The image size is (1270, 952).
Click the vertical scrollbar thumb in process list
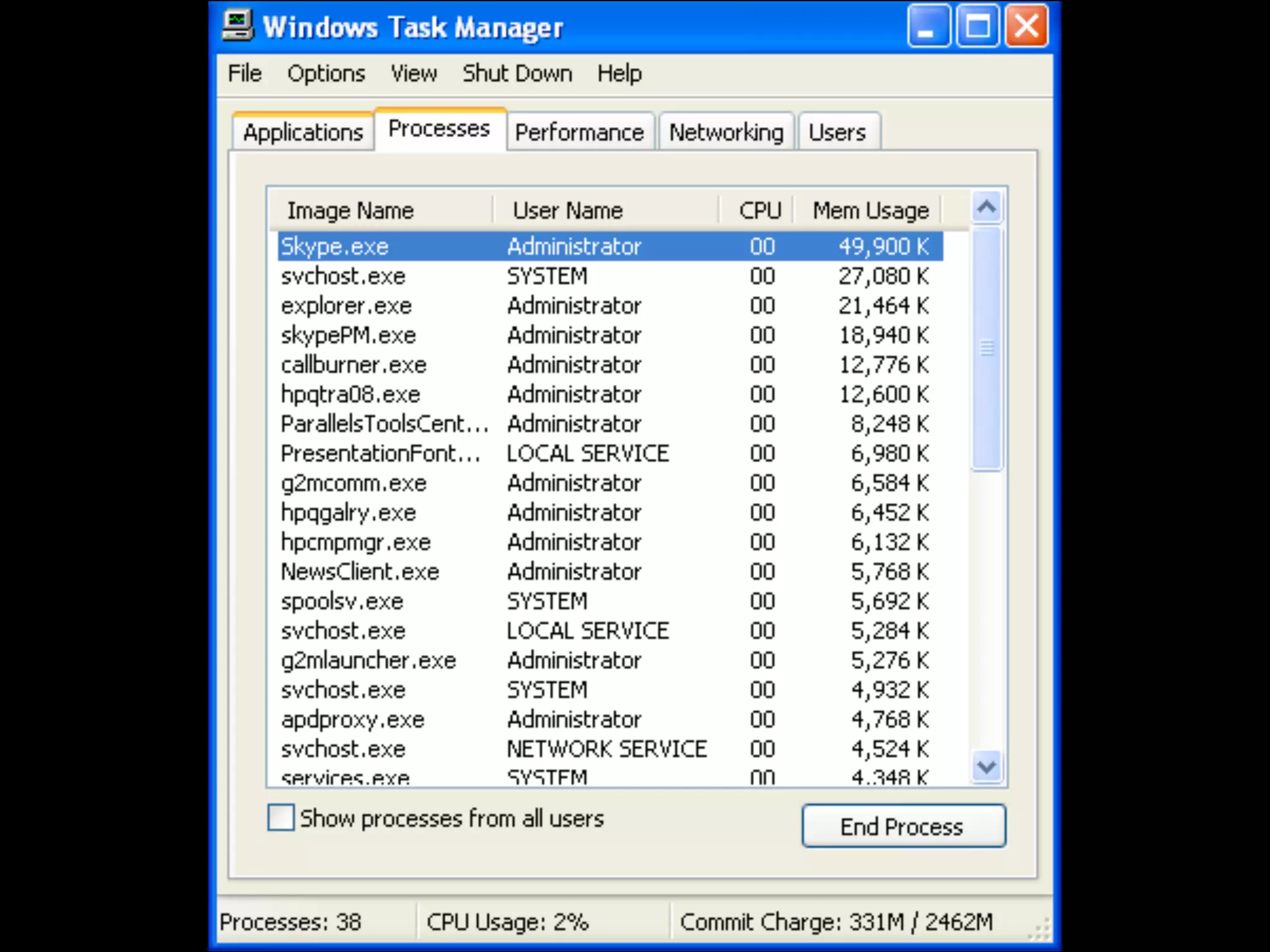[x=987, y=348]
